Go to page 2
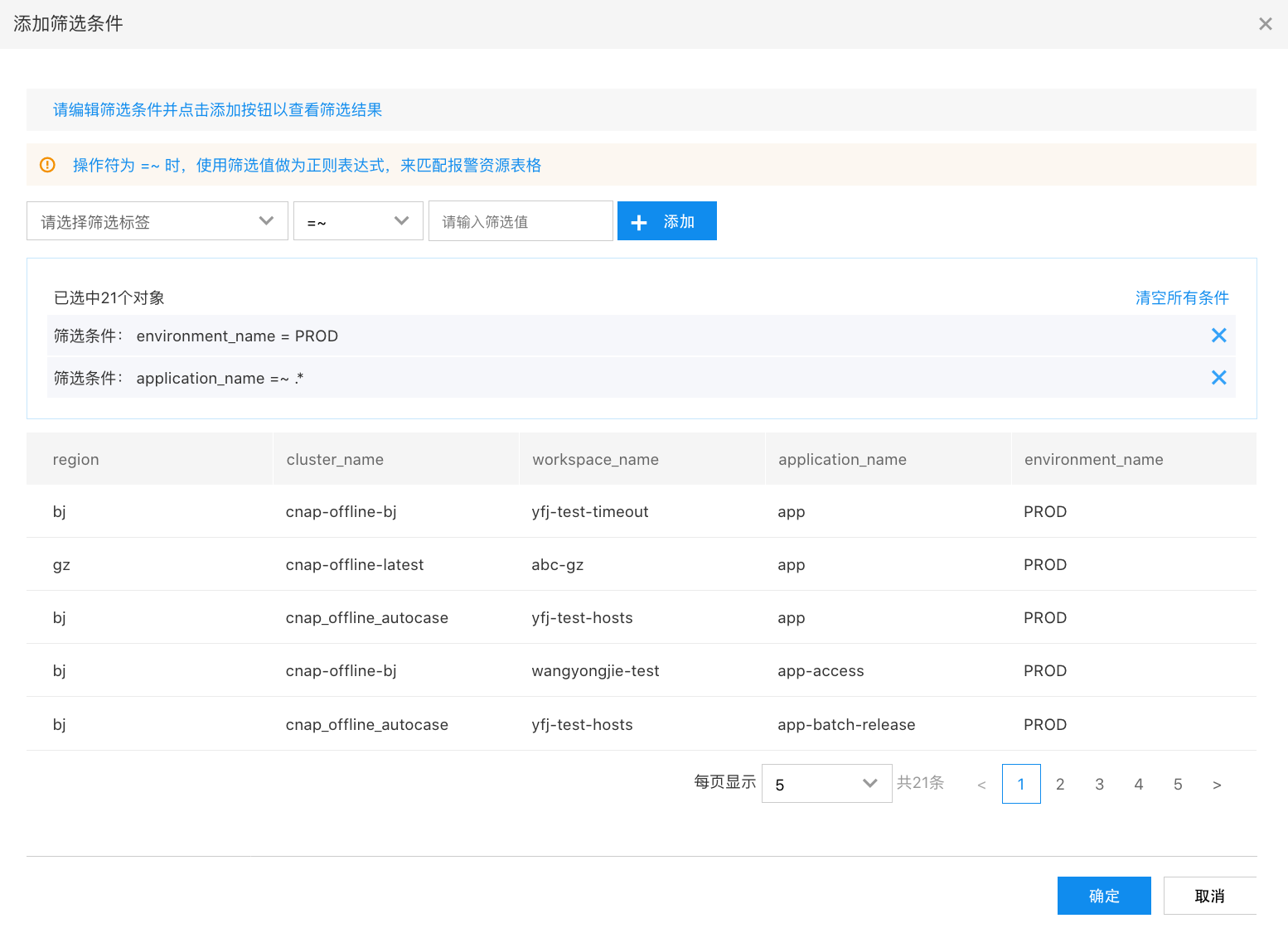 (1060, 784)
